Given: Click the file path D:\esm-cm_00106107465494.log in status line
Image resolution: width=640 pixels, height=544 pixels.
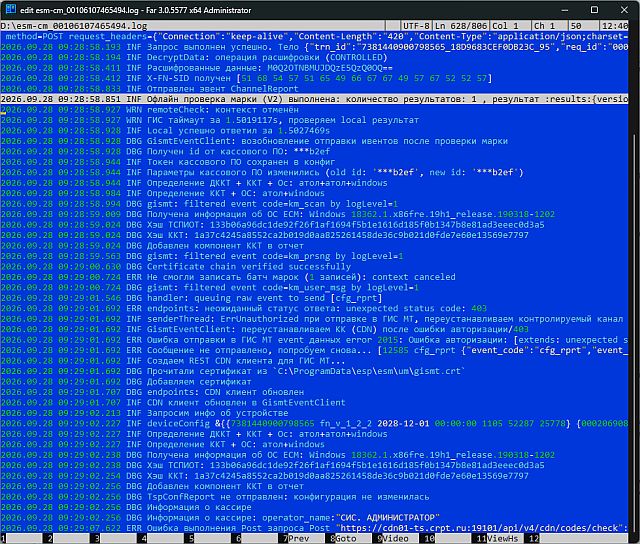Looking at the screenshot, I should pyautogui.click(x=74, y=26).
